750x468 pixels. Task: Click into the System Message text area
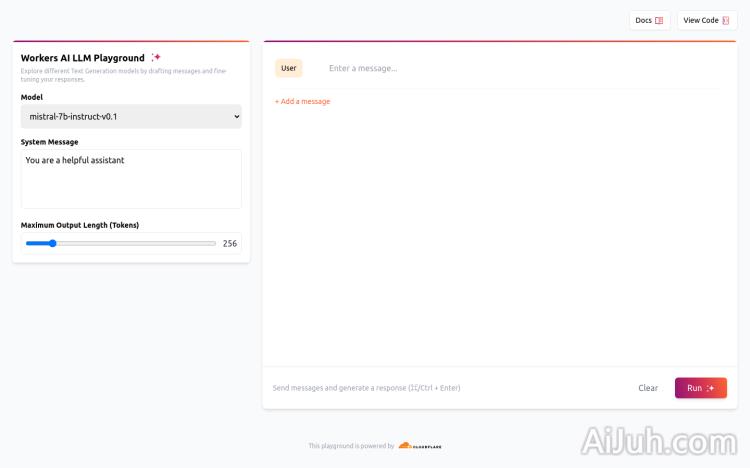[x=131, y=178]
